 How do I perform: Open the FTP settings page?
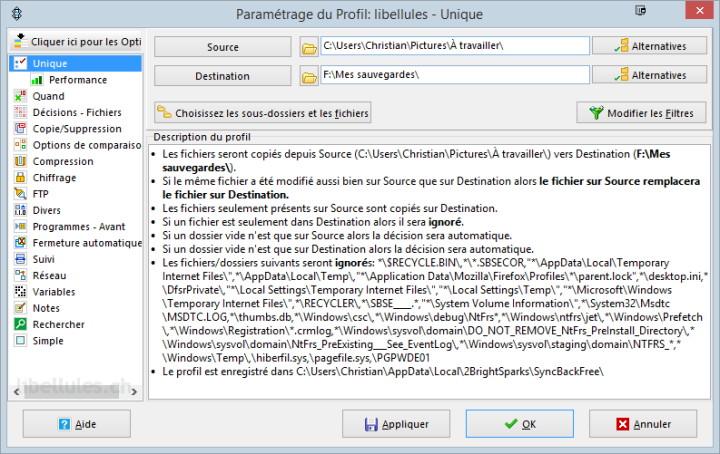[40, 194]
